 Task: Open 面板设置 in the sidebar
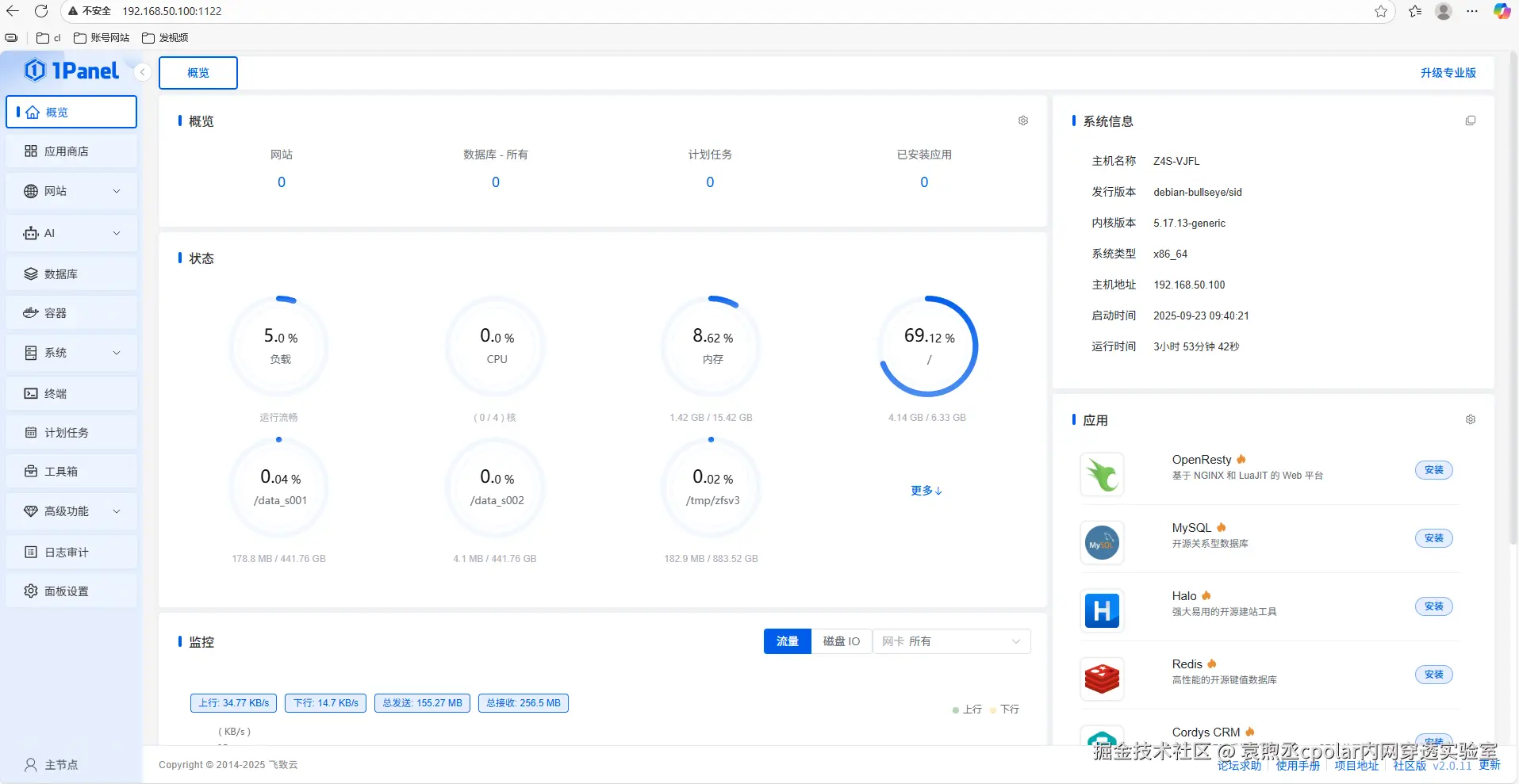[x=71, y=591]
